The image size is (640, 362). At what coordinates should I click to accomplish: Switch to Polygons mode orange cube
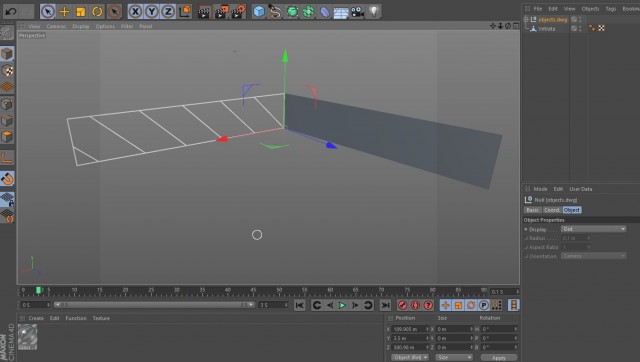click(x=7, y=137)
